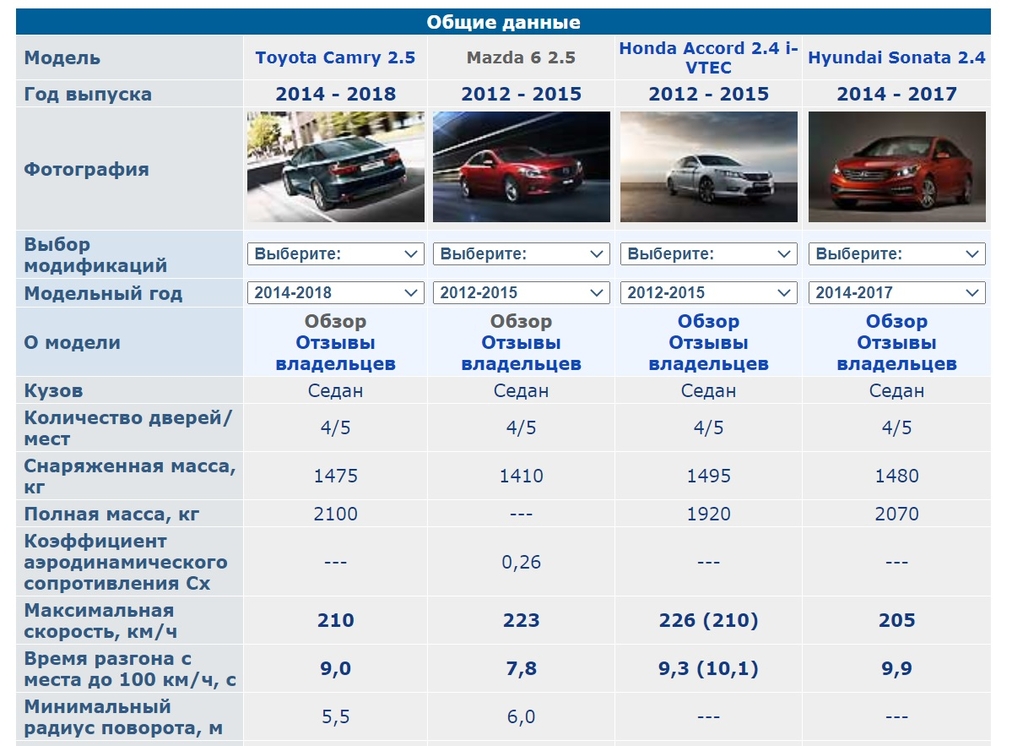Open the Hyundai Sonata overview link
Image resolution: width=1023 pixels, height=746 pixels.
pos(897,321)
